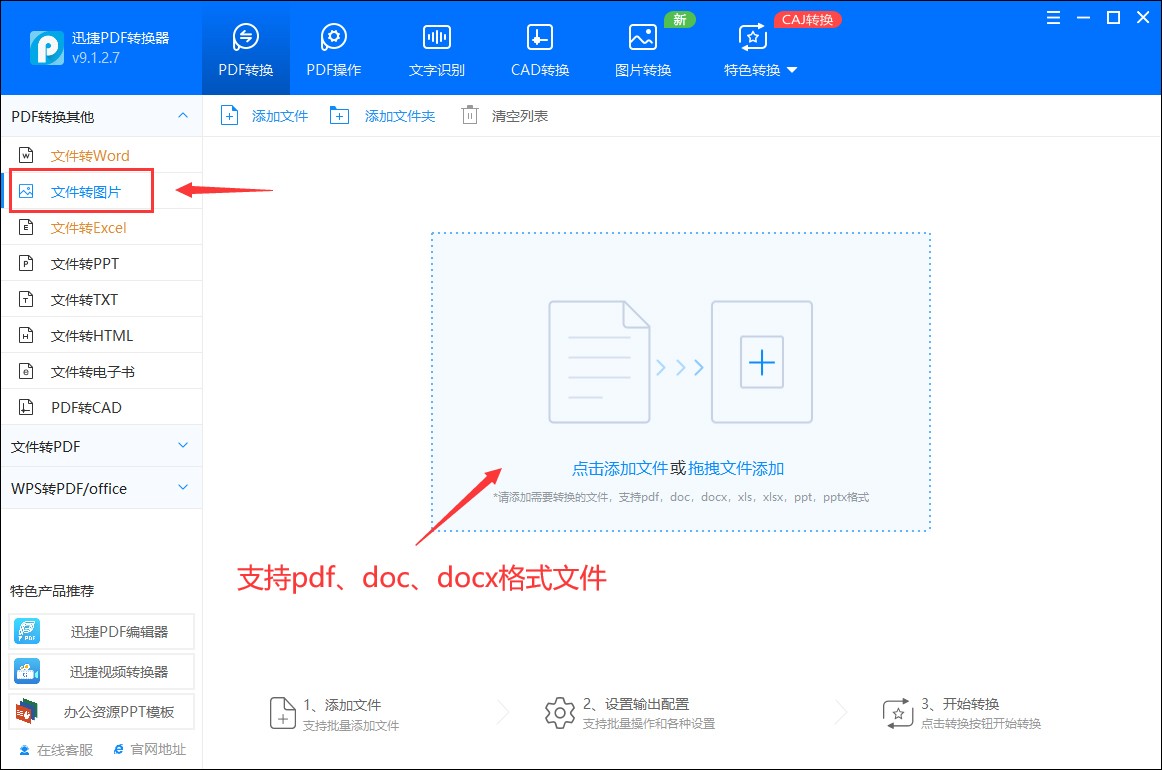Click the add-file plus icon in toolbar

[x=230, y=116]
